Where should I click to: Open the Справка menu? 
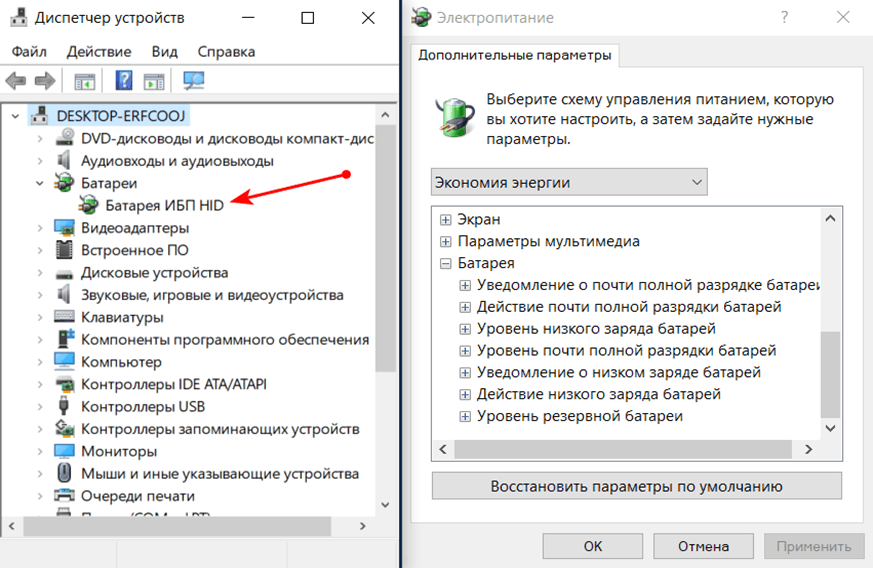[226, 52]
